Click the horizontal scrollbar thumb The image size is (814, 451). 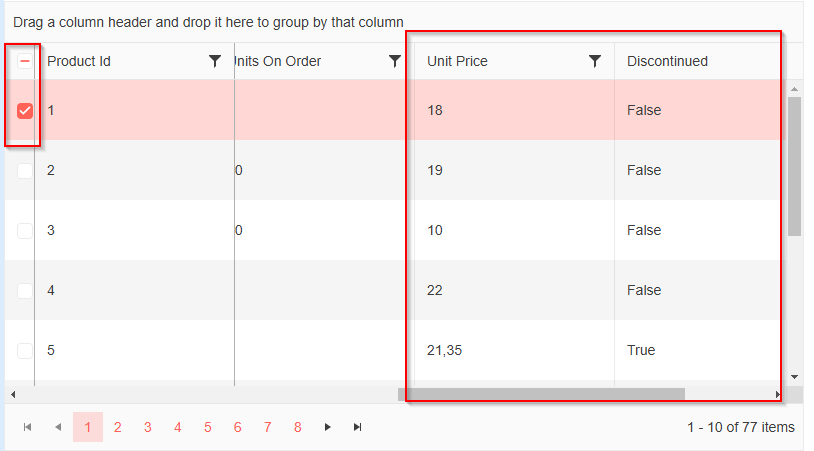pos(540,394)
